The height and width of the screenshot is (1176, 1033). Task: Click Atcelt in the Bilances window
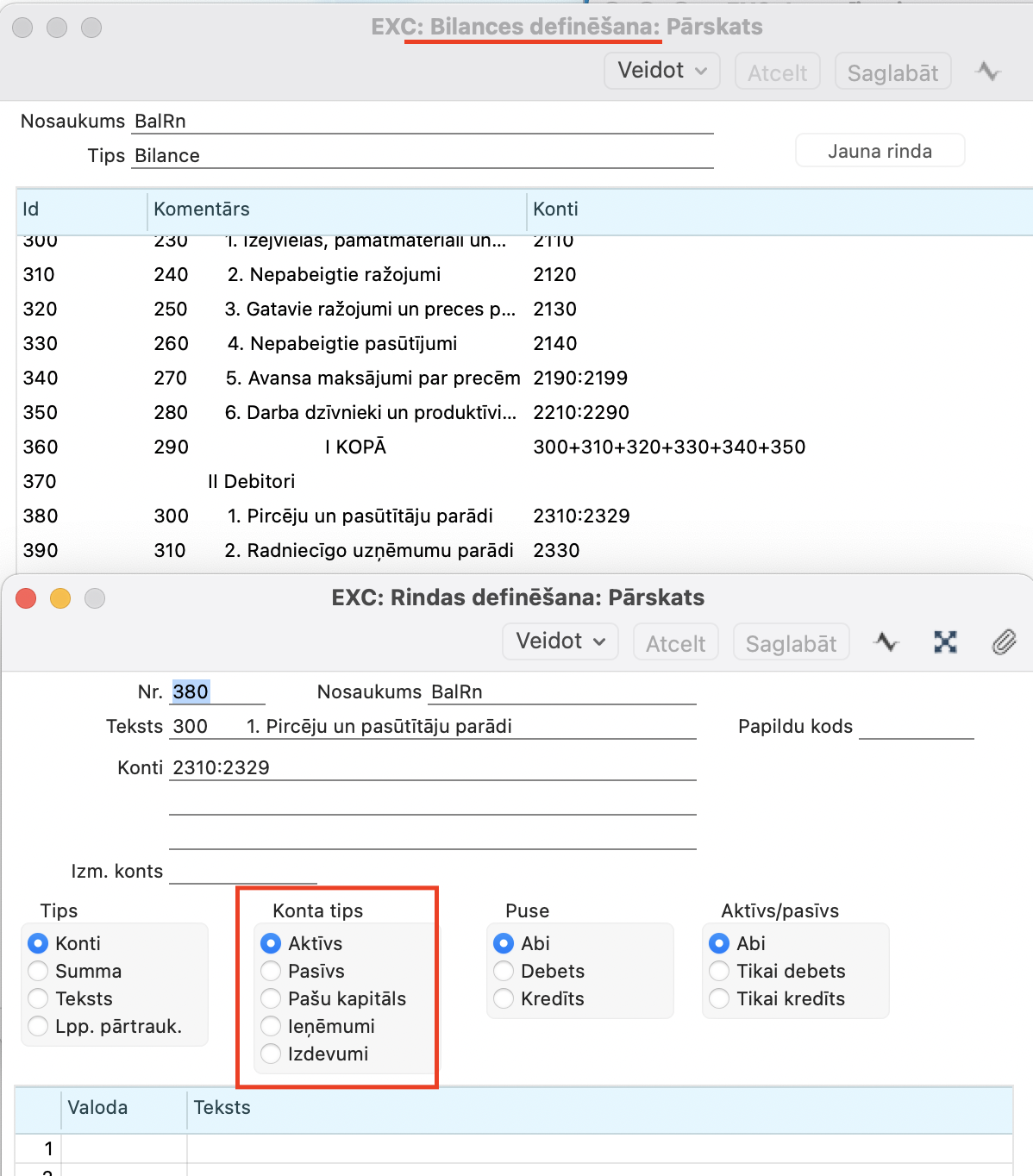tap(777, 72)
